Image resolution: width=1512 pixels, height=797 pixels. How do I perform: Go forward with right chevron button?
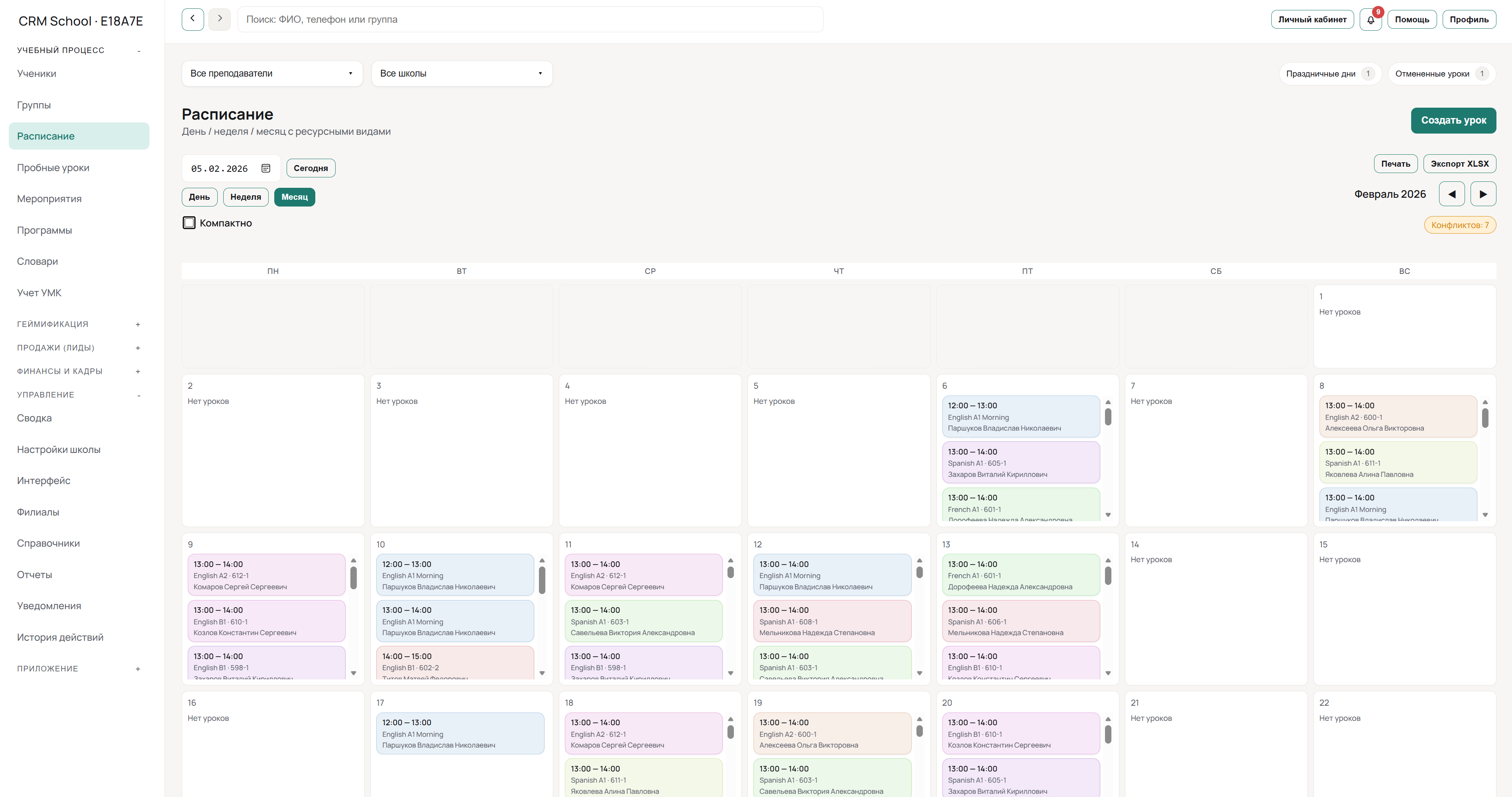tap(220, 19)
